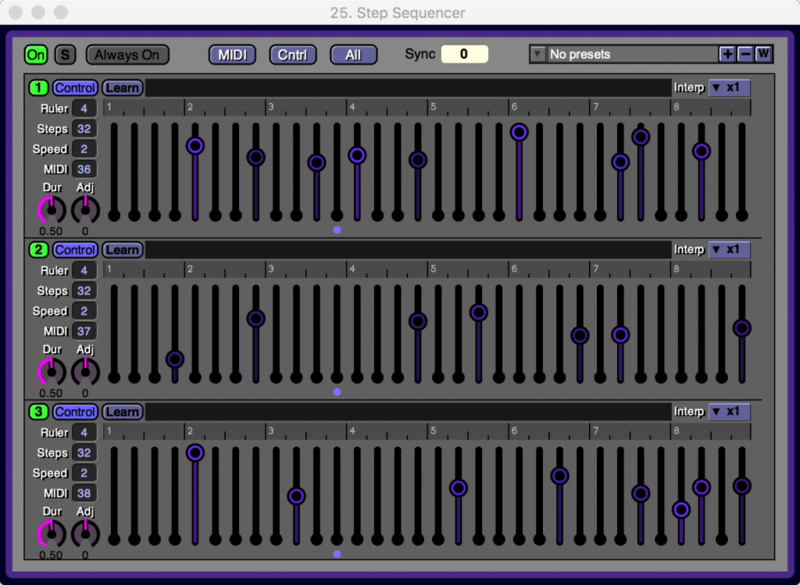
Task: Select the All view tab
Action: pyautogui.click(x=353, y=55)
